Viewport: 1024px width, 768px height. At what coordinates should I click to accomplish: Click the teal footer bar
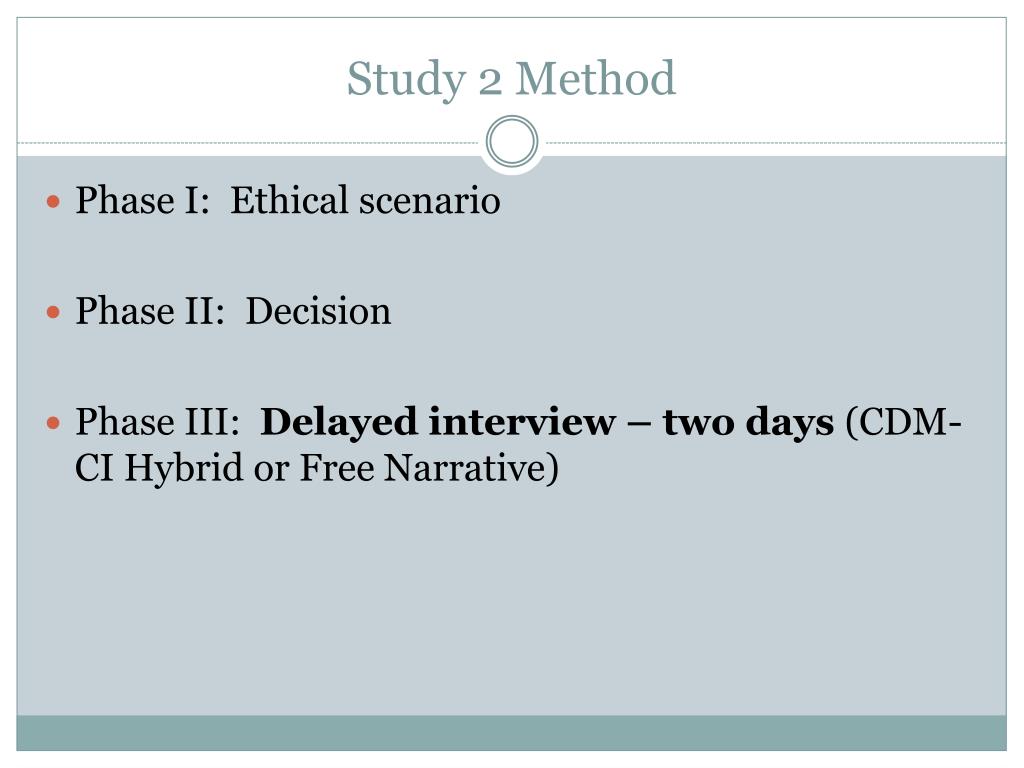coord(511,733)
